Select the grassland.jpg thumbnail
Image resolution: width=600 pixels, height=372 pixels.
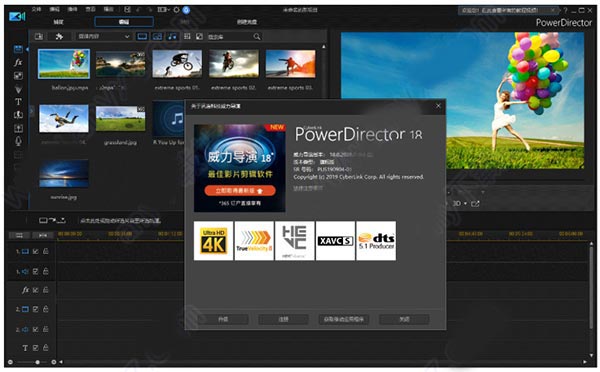pyautogui.click(x=121, y=119)
